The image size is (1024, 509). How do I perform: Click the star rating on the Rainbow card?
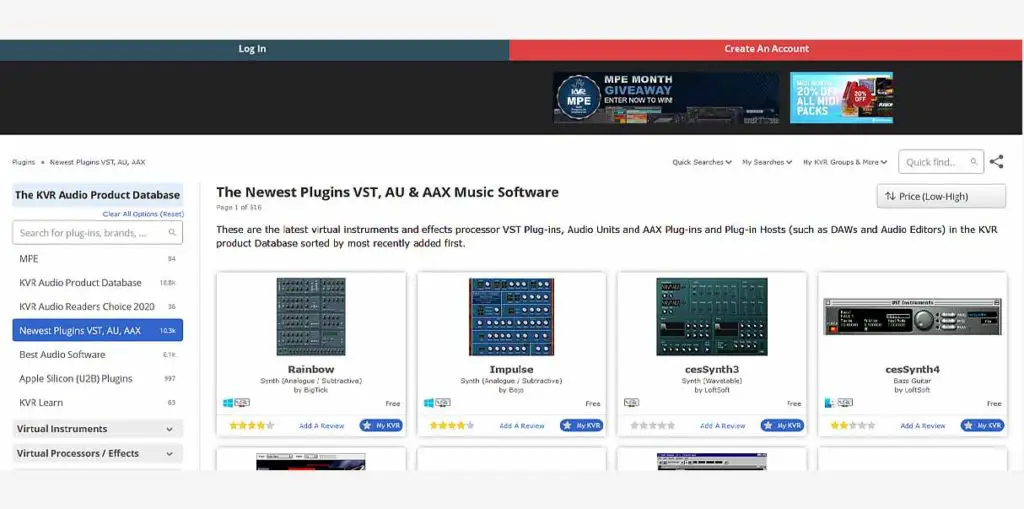coord(251,425)
